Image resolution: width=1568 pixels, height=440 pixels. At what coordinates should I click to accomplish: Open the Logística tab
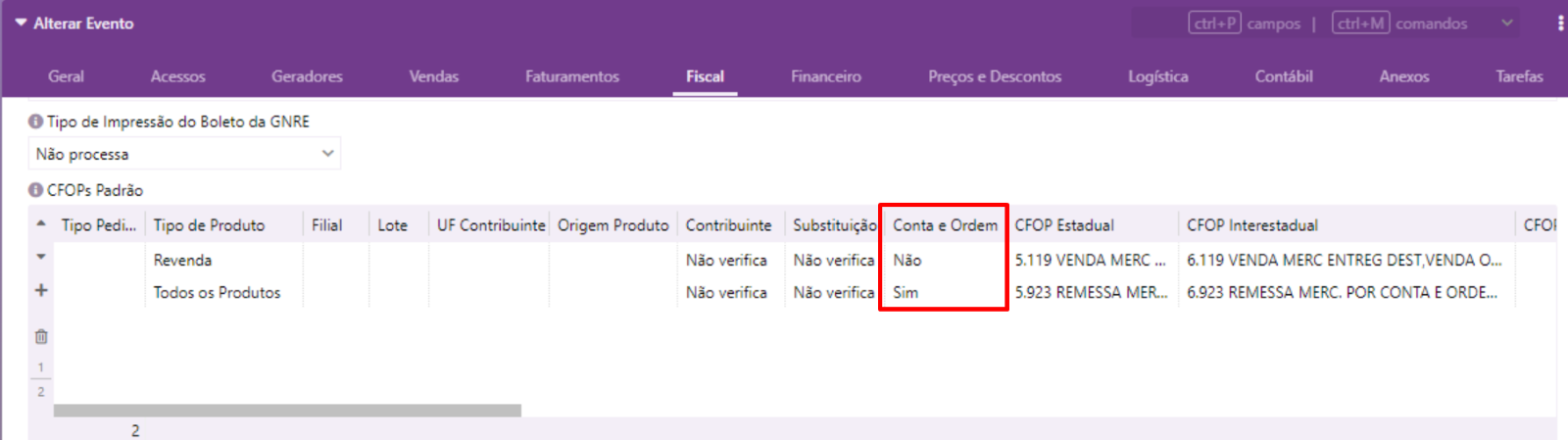click(1157, 76)
